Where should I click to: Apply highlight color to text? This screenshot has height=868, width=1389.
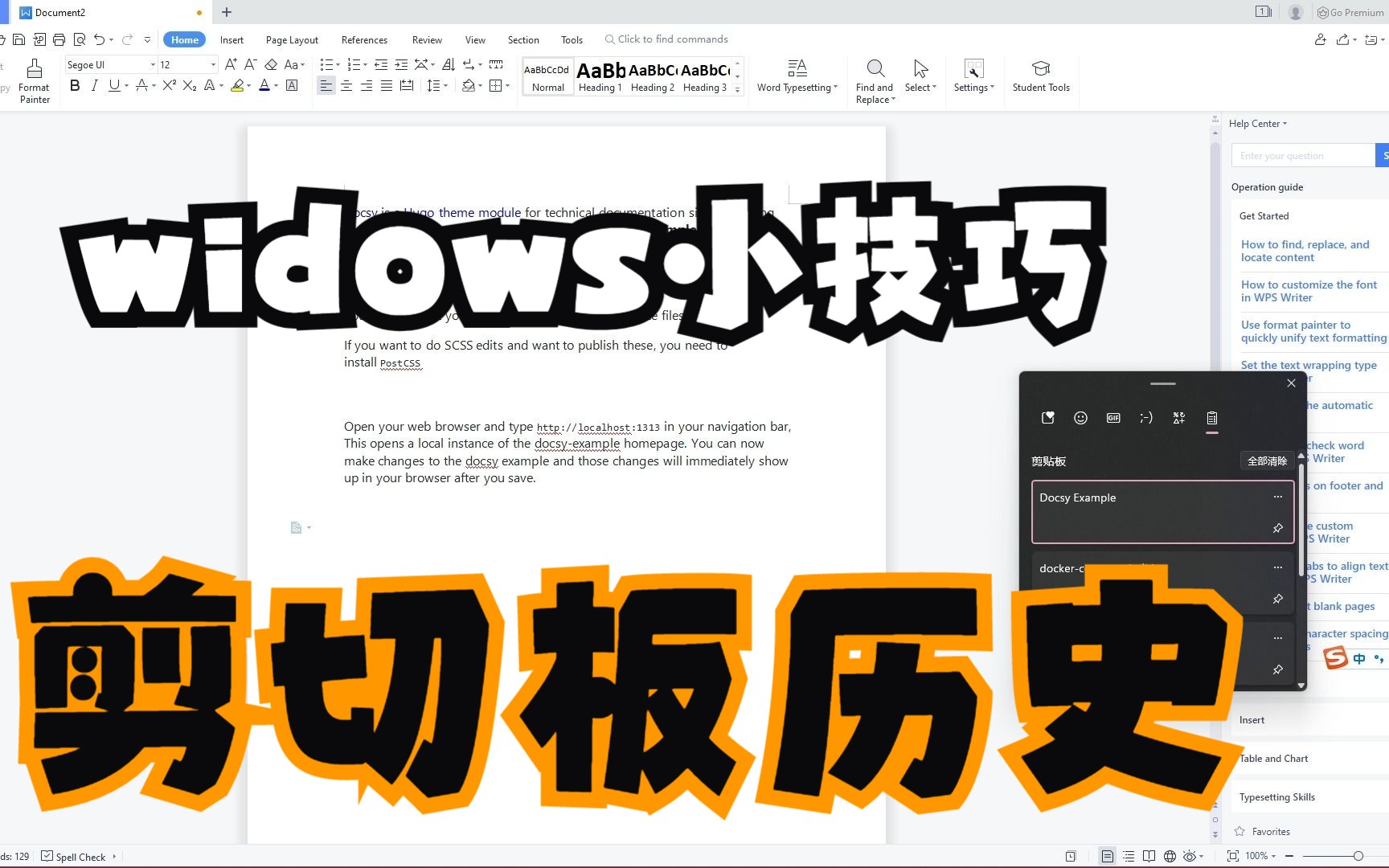[x=236, y=86]
